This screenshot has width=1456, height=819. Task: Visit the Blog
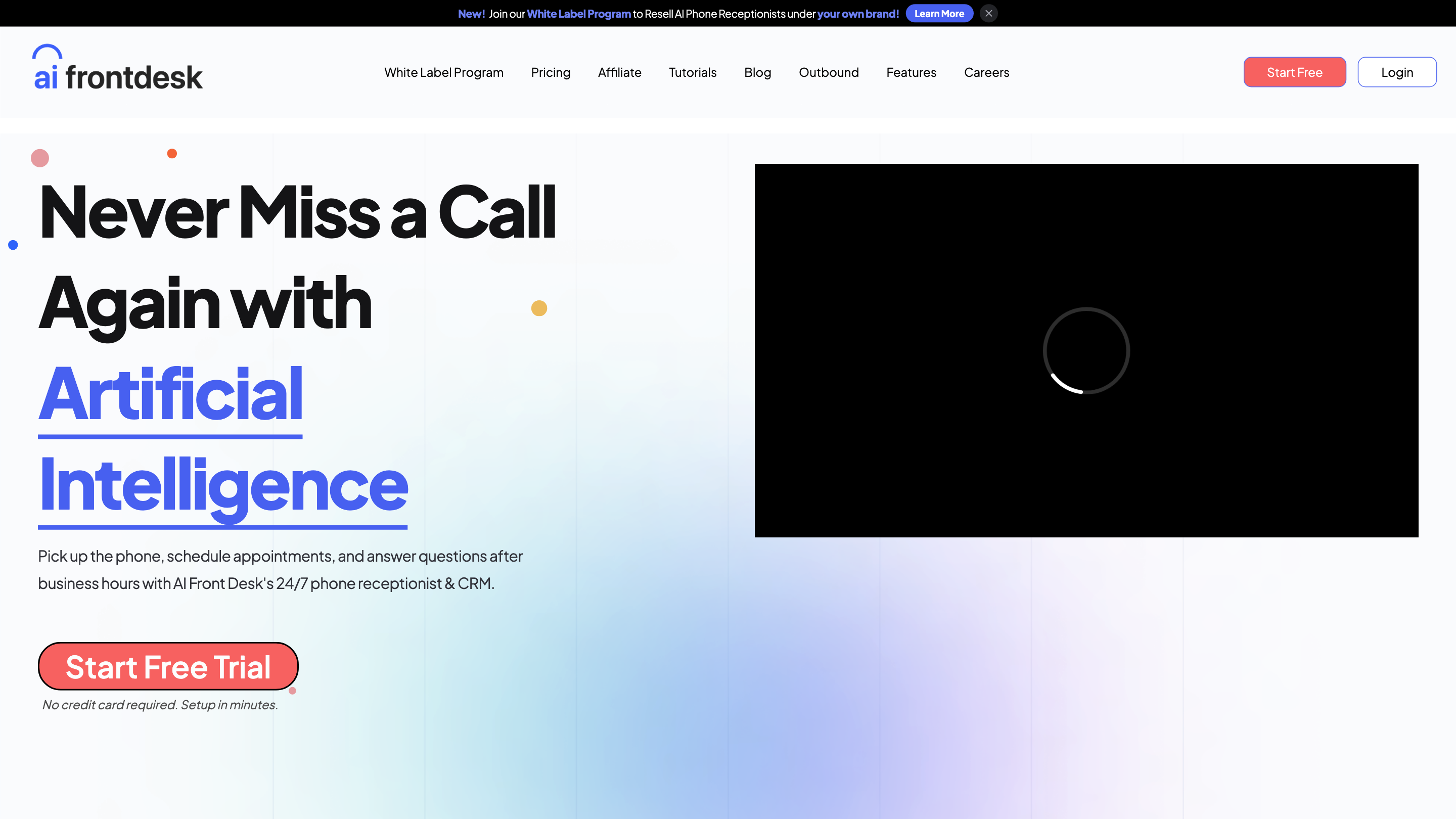[757, 72]
